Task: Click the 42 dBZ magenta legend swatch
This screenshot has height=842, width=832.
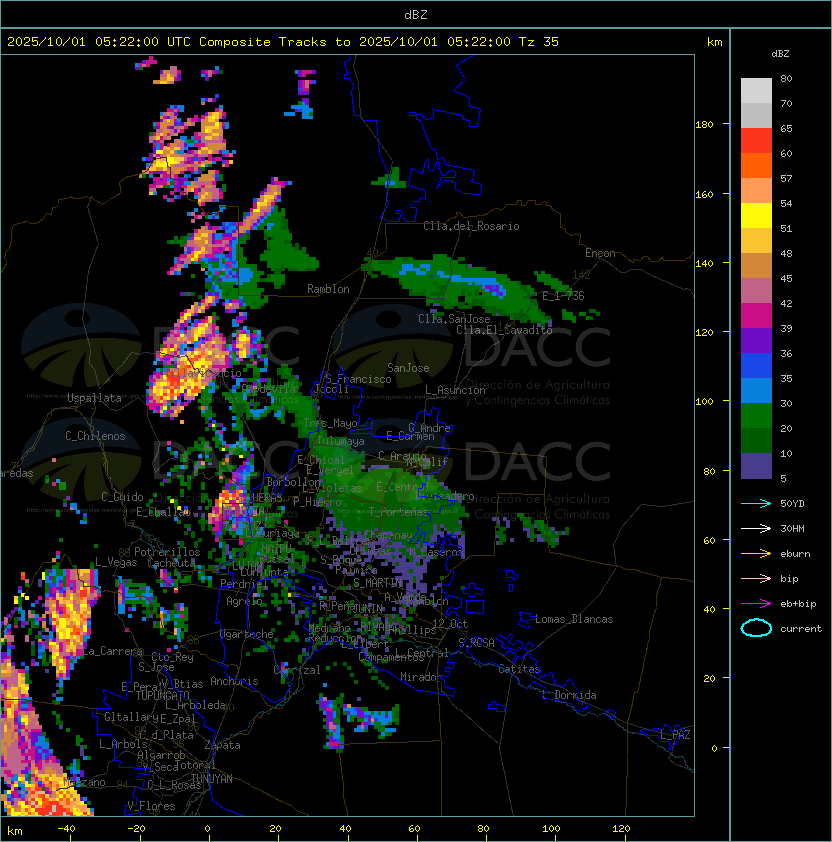Action: [x=756, y=316]
